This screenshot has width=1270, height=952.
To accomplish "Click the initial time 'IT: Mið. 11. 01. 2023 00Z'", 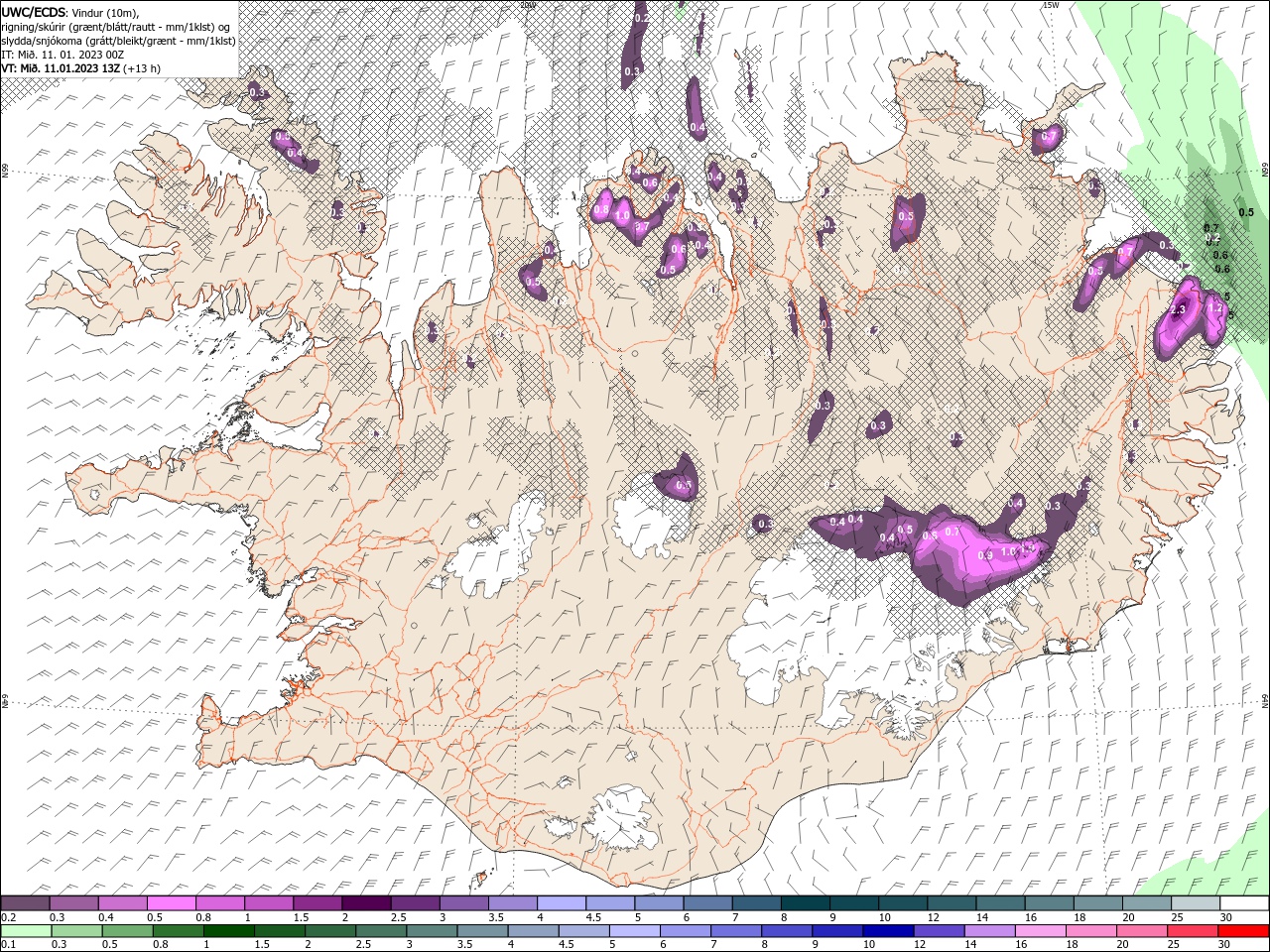I will pos(63,55).
